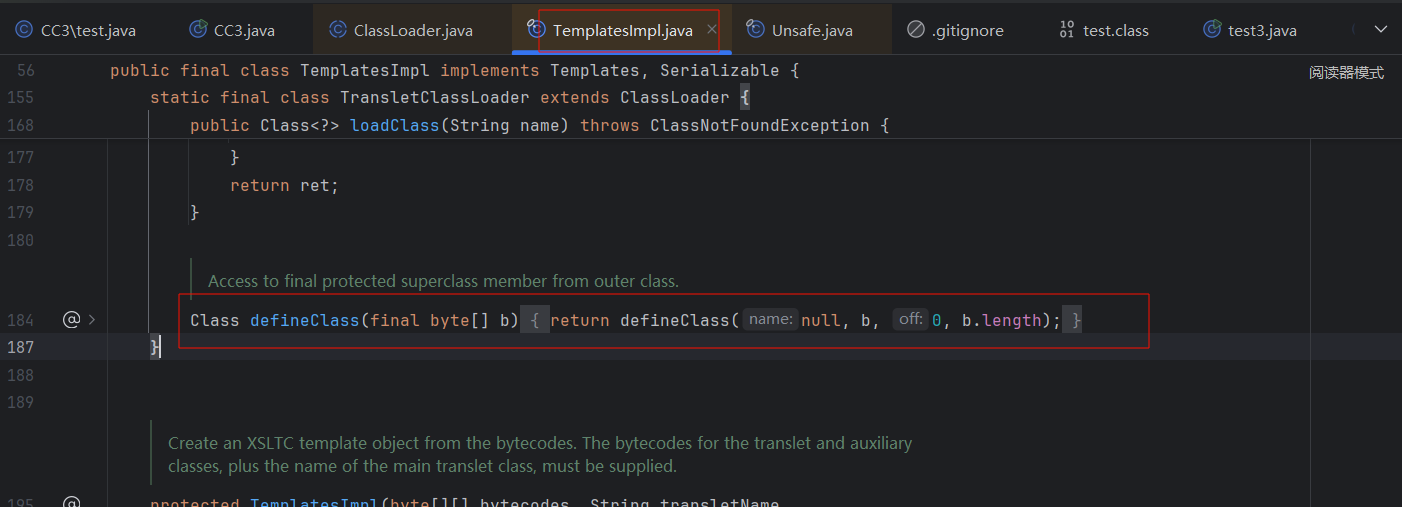
Task: Click the sticky TransletClassLoader class header line
Action: tap(449, 98)
